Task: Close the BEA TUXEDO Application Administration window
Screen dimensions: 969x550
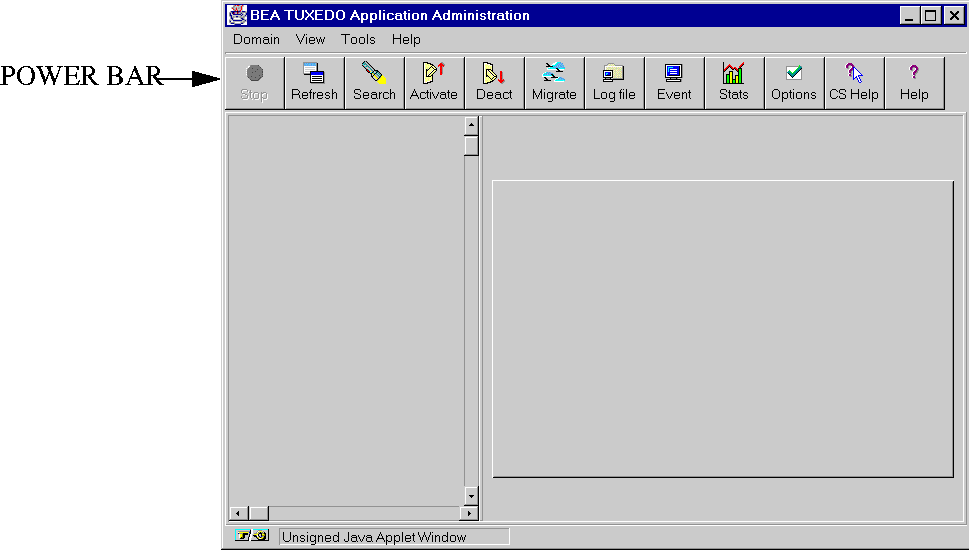Action: 954,15
